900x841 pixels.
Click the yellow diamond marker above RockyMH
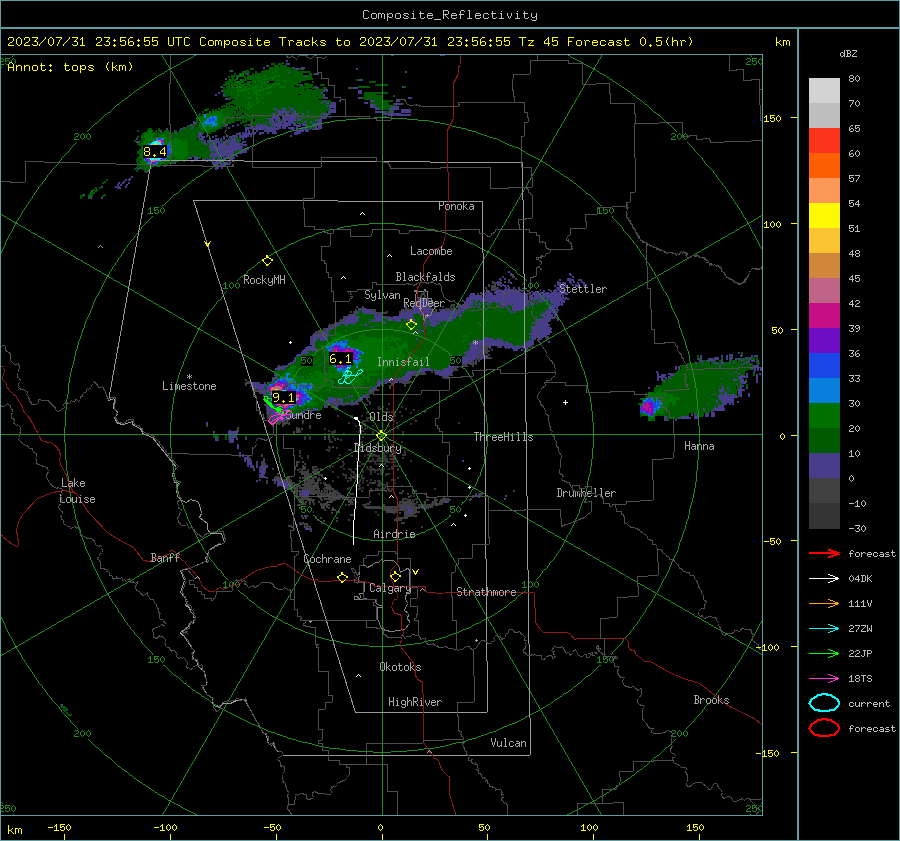click(x=267, y=261)
